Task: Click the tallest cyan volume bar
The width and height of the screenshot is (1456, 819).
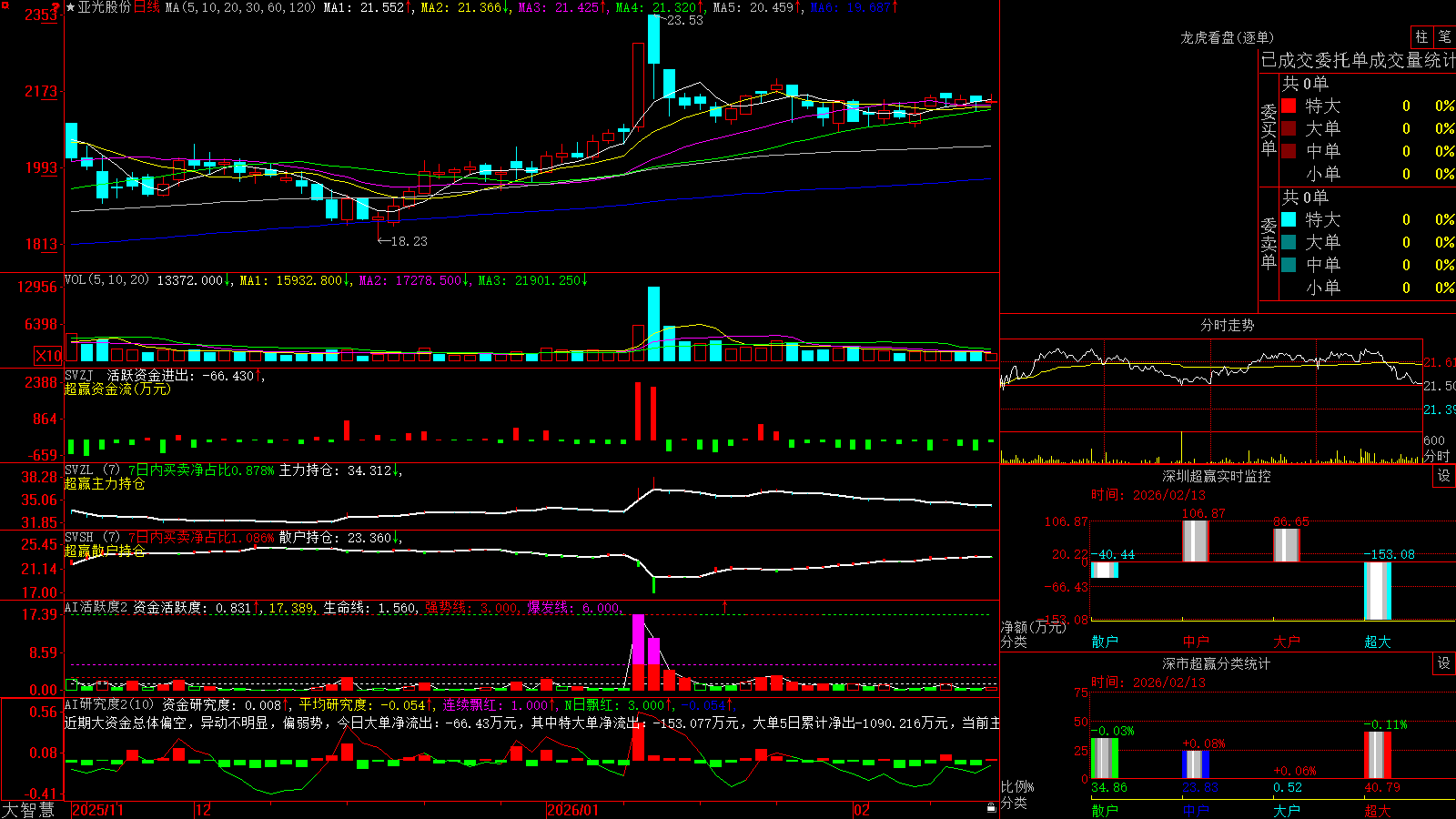Action: pyautogui.click(x=653, y=325)
